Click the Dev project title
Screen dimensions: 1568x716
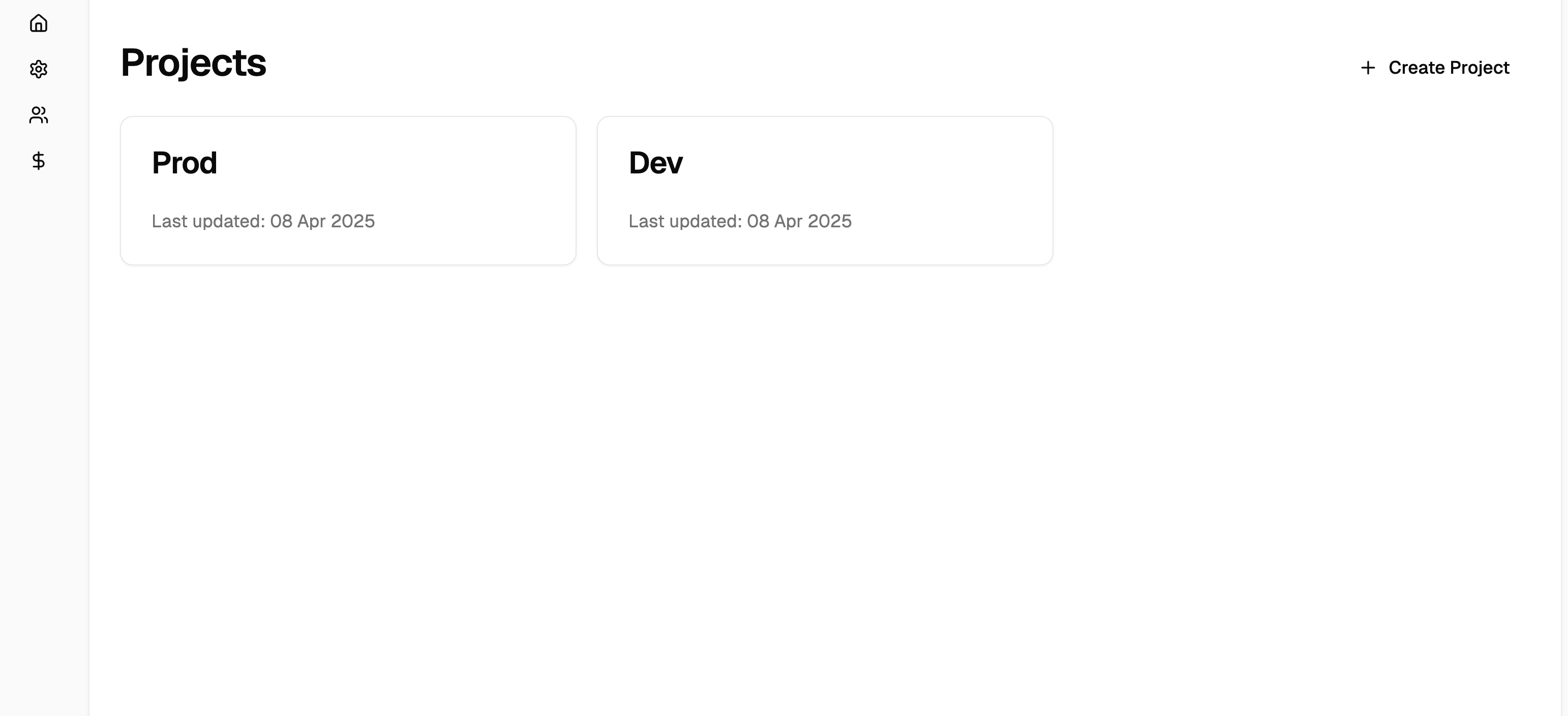click(x=655, y=162)
